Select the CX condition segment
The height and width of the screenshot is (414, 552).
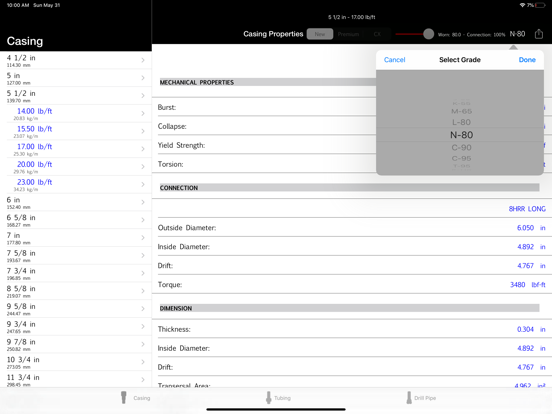[x=377, y=34]
